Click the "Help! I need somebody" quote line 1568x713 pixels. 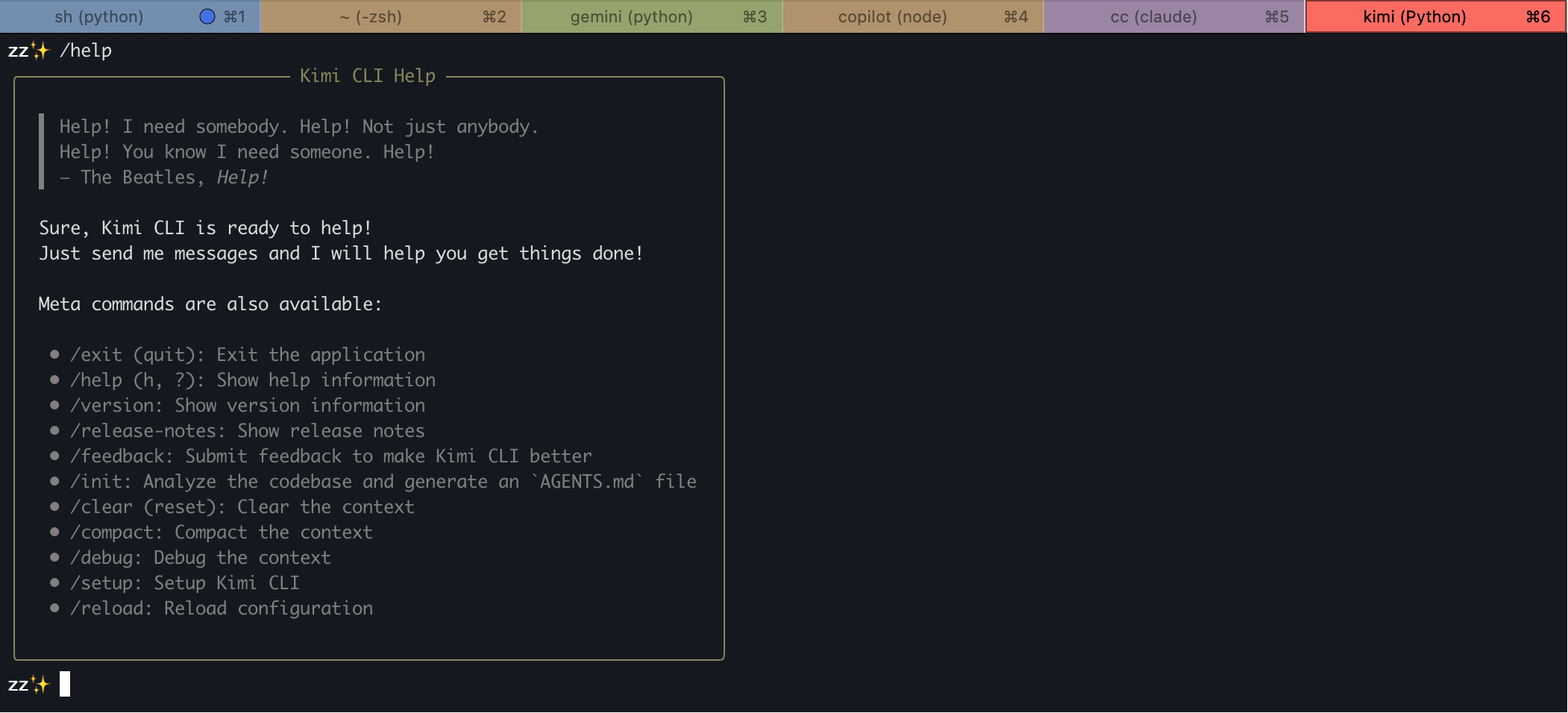pyautogui.click(x=298, y=127)
